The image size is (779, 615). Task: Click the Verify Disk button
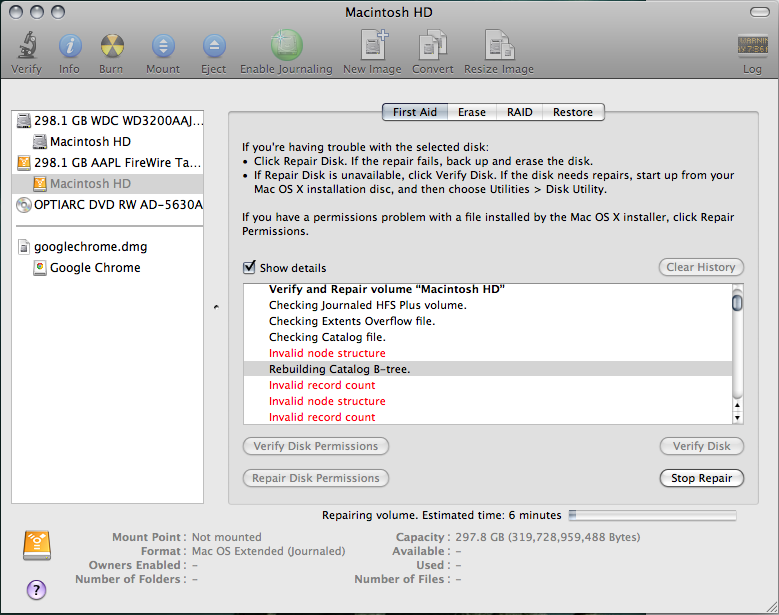coord(701,446)
